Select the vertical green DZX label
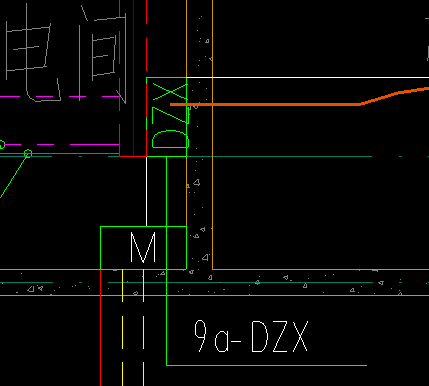The width and height of the screenshot is (429, 386). point(170,116)
